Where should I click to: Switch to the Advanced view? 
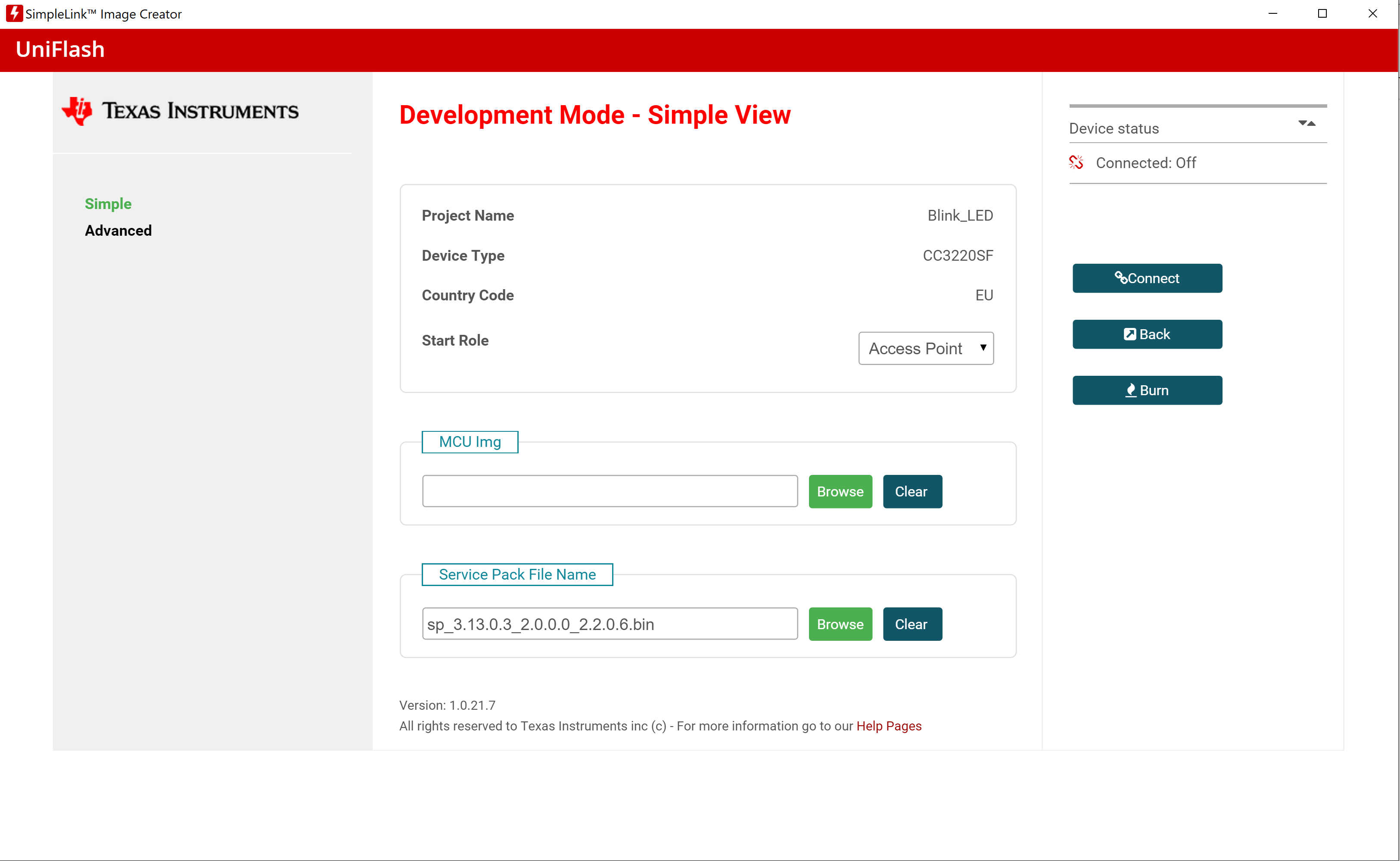[118, 231]
